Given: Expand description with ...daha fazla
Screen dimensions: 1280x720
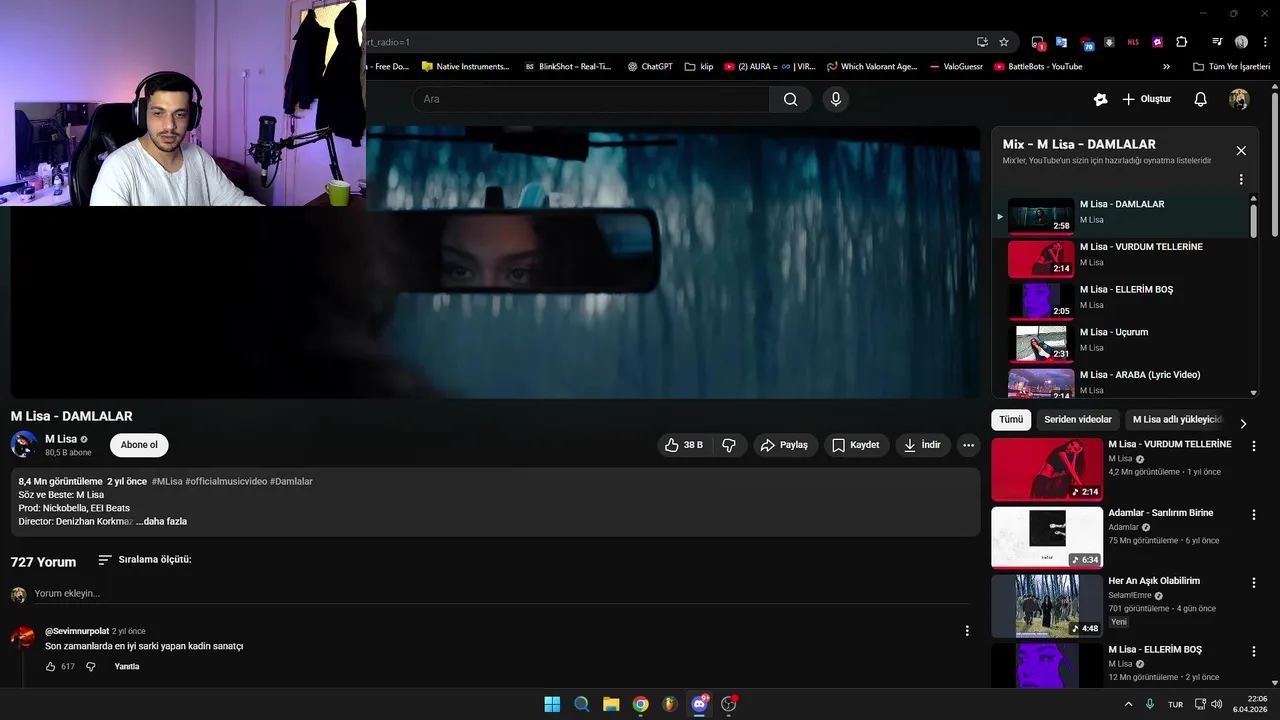Looking at the screenshot, I should point(163,521).
